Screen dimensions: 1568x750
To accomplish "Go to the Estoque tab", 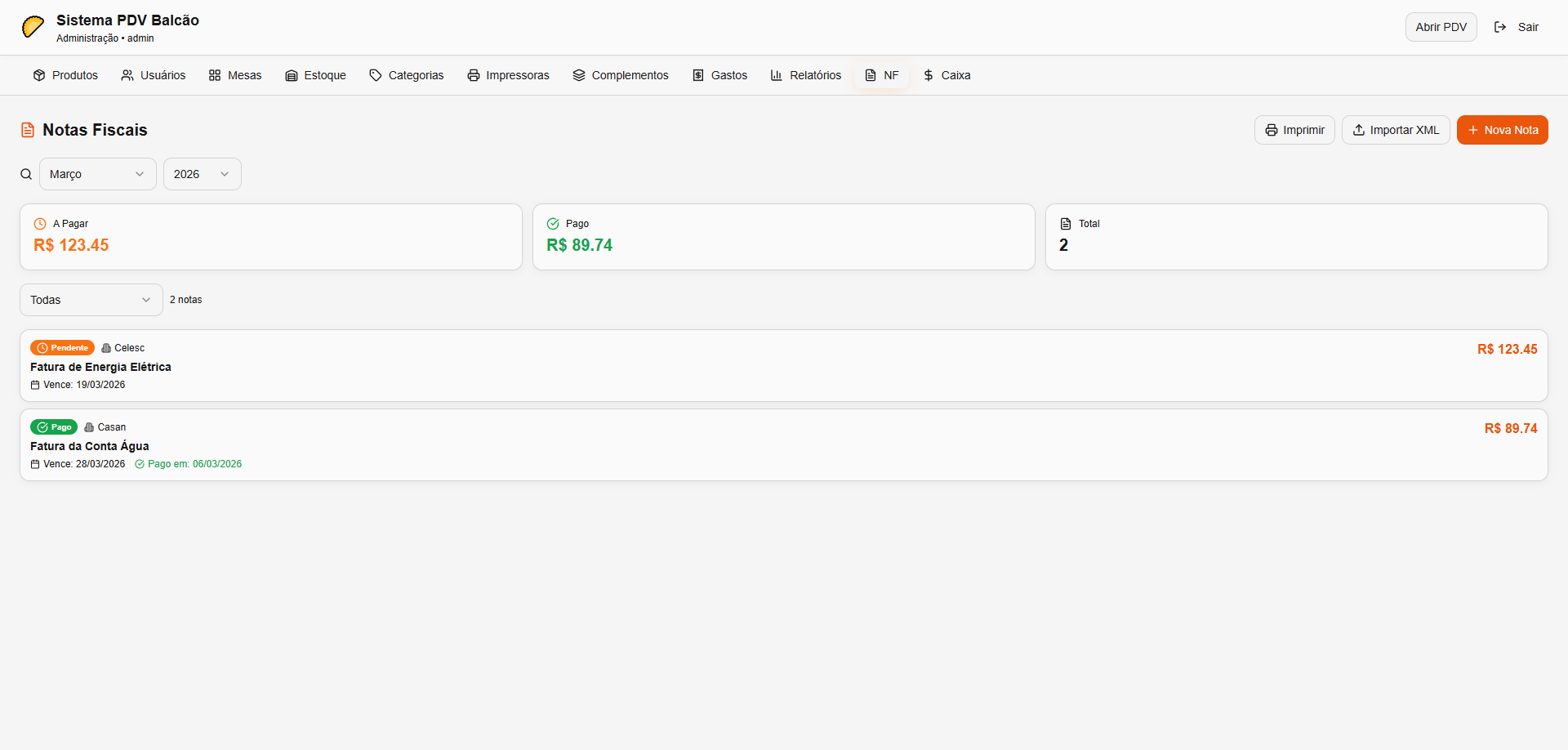I will pyautogui.click(x=315, y=75).
